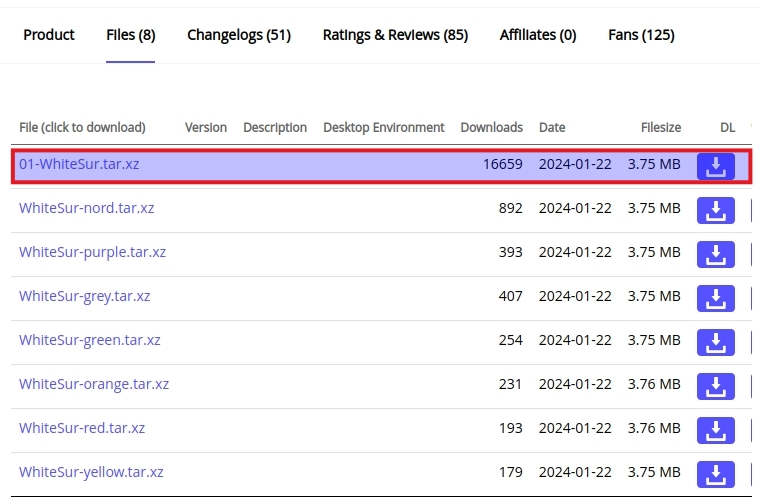The image size is (760, 503).
Task: Open the WhiteSur-grey.tar.xz file link
Action: pos(85,297)
